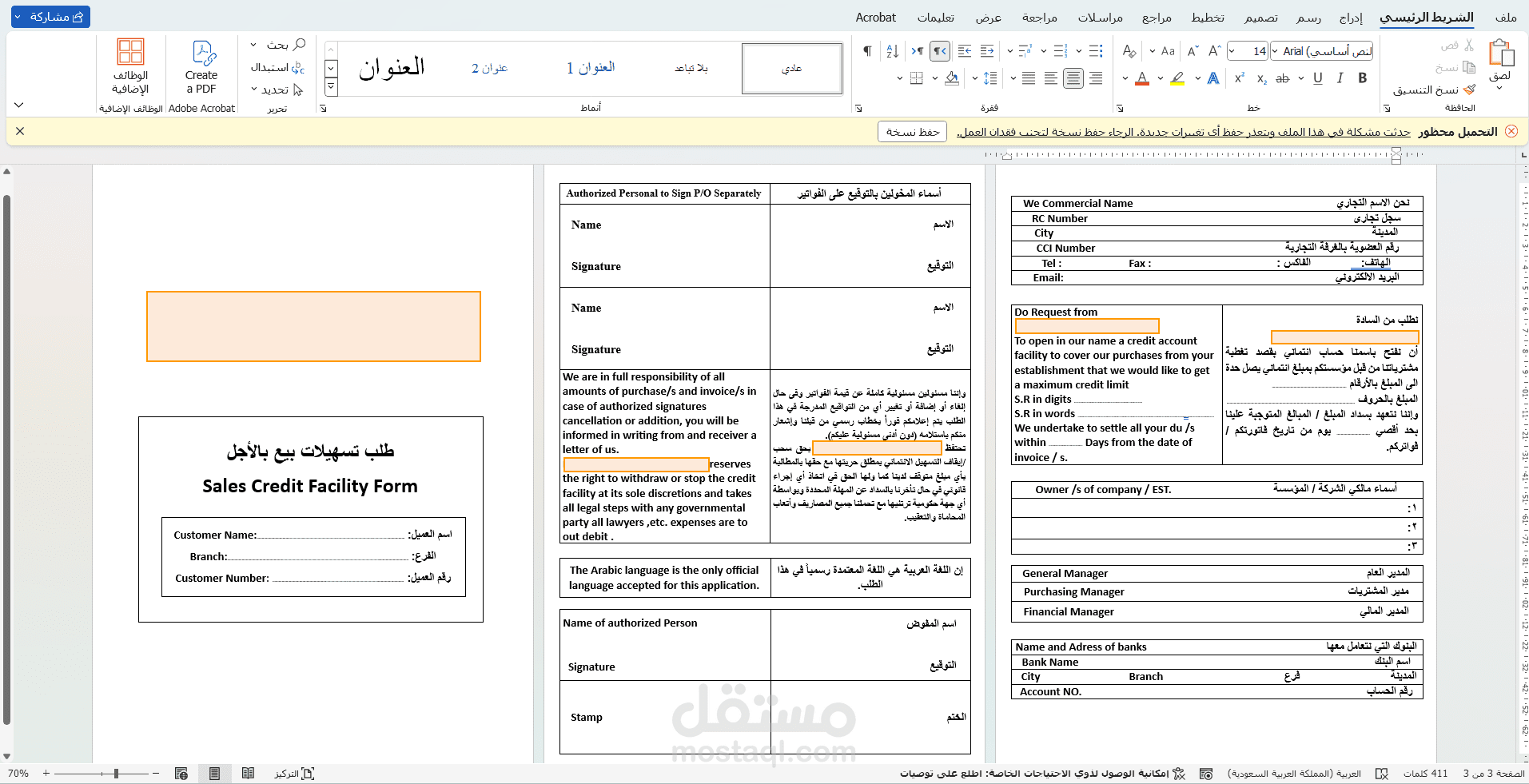
Task: Open the Acrobat tab
Action: point(875,18)
